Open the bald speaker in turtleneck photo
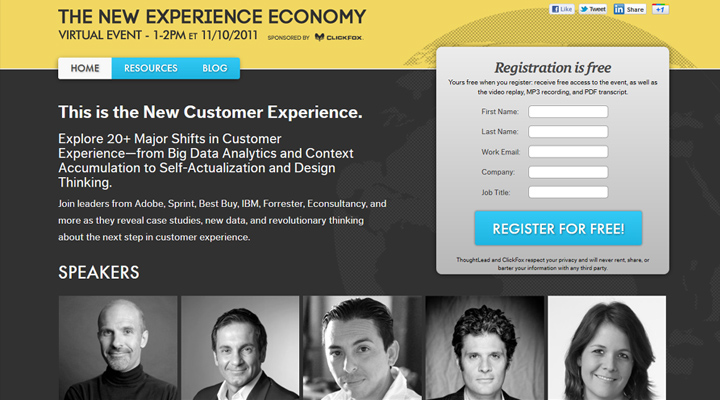Viewport: 720px width, 400px height. point(118,348)
